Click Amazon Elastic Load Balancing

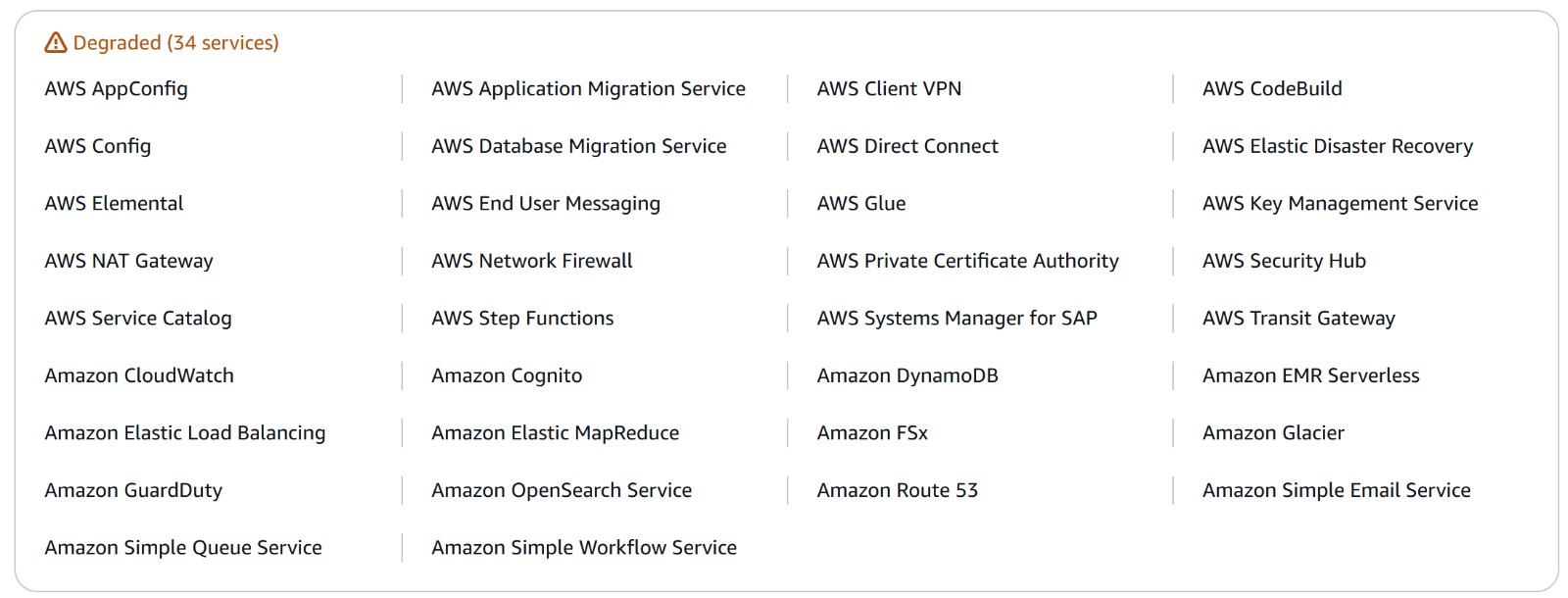[185, 433]
